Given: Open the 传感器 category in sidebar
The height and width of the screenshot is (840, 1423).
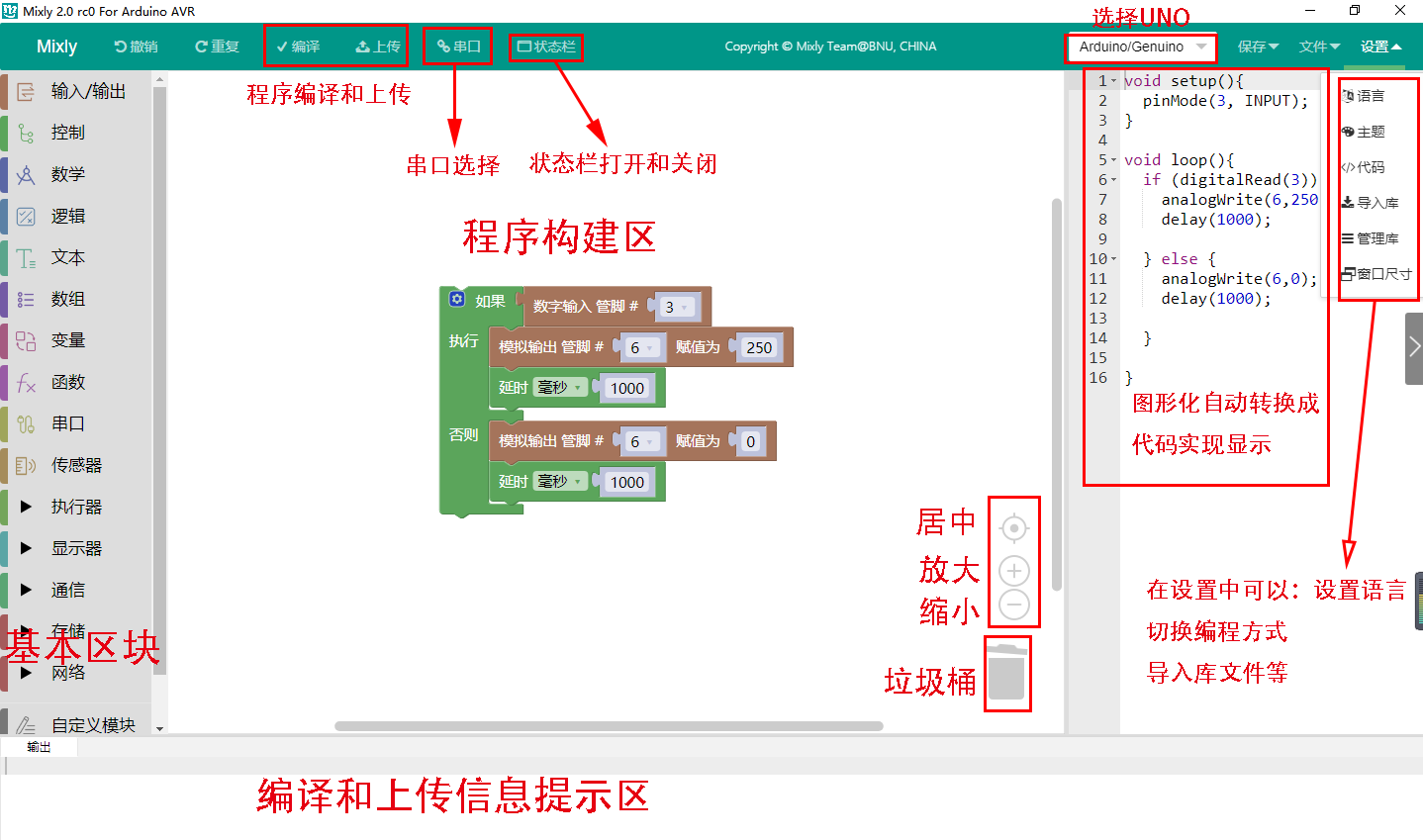Looking at the screenshot, I should (x=76, y=465).
